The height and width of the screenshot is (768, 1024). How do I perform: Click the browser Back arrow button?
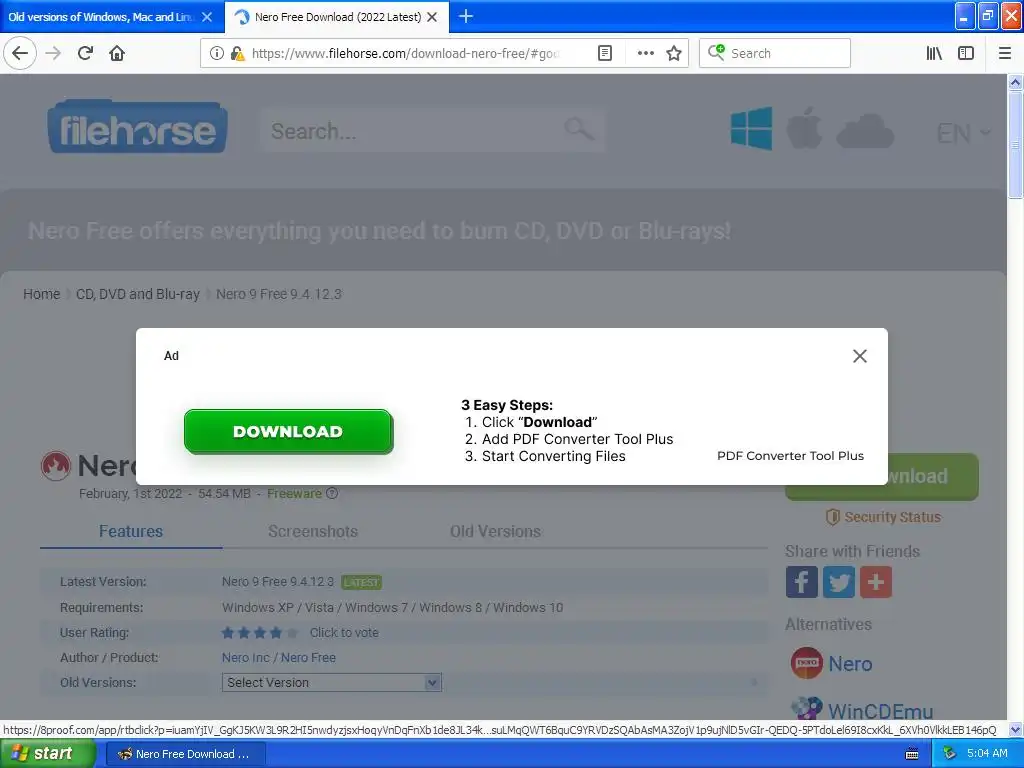click(20, 53)
